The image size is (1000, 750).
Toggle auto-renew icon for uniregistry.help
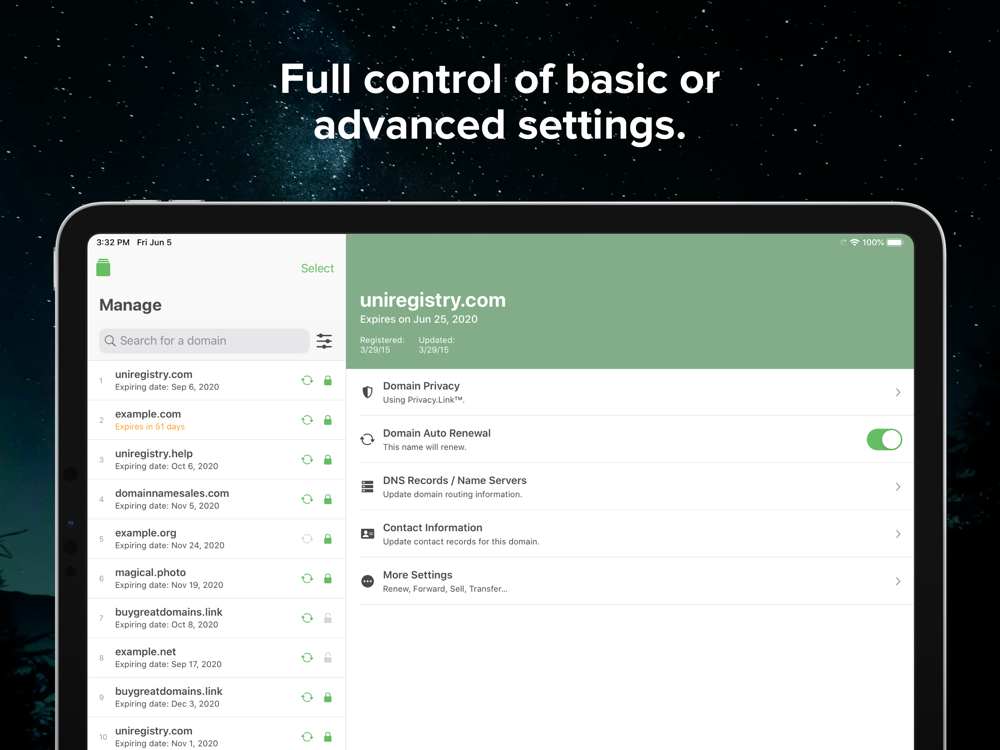(x=307, y=460)
